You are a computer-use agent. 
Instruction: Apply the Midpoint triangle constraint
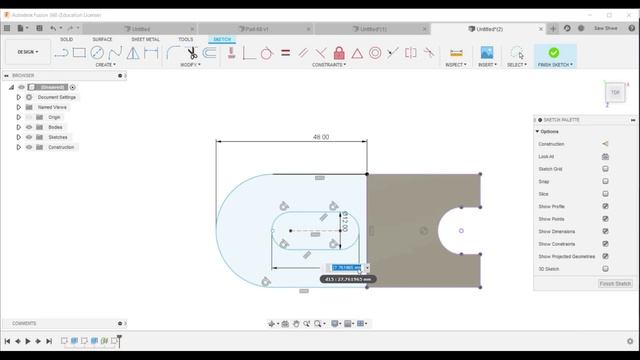(357, 53)
